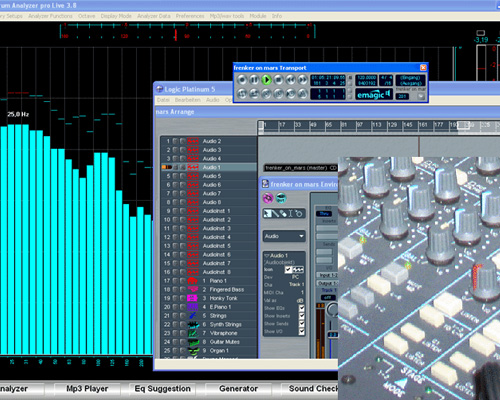Open the Mp3 Player tab button

tap(87, 389)
